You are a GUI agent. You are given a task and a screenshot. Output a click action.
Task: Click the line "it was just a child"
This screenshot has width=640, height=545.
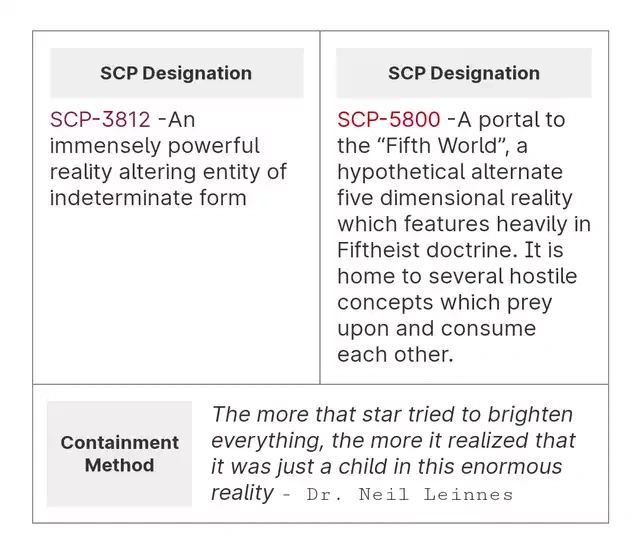point(386,466)
